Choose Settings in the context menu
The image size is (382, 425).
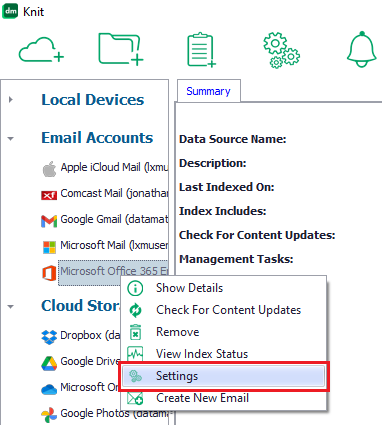point(223,376)
